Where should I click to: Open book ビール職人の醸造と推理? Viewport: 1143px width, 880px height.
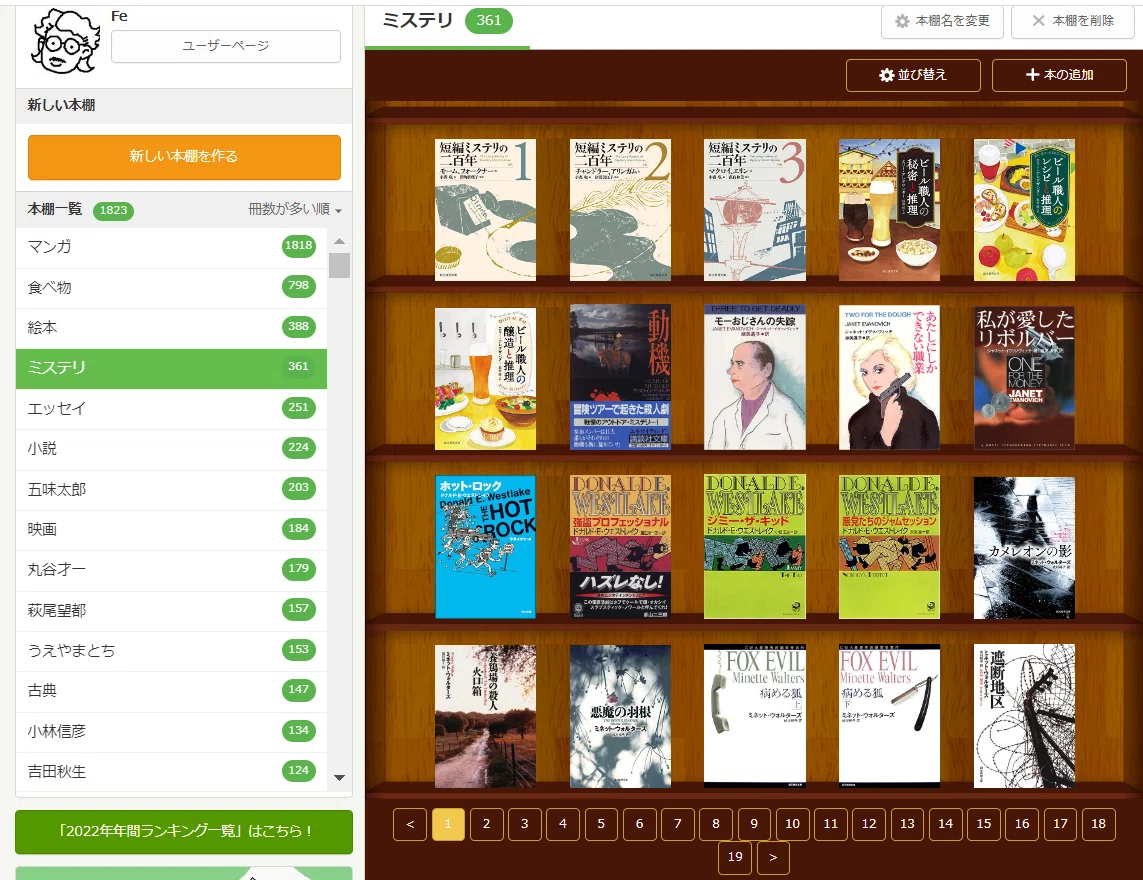[485, 378]
